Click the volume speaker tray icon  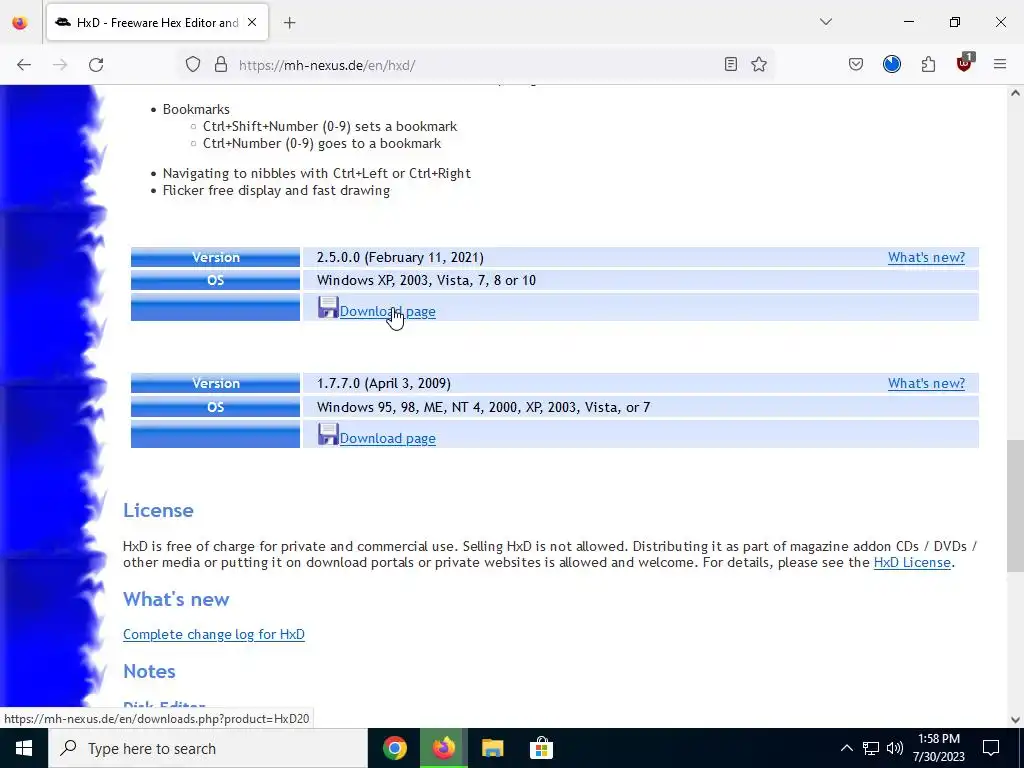[895, 748]
